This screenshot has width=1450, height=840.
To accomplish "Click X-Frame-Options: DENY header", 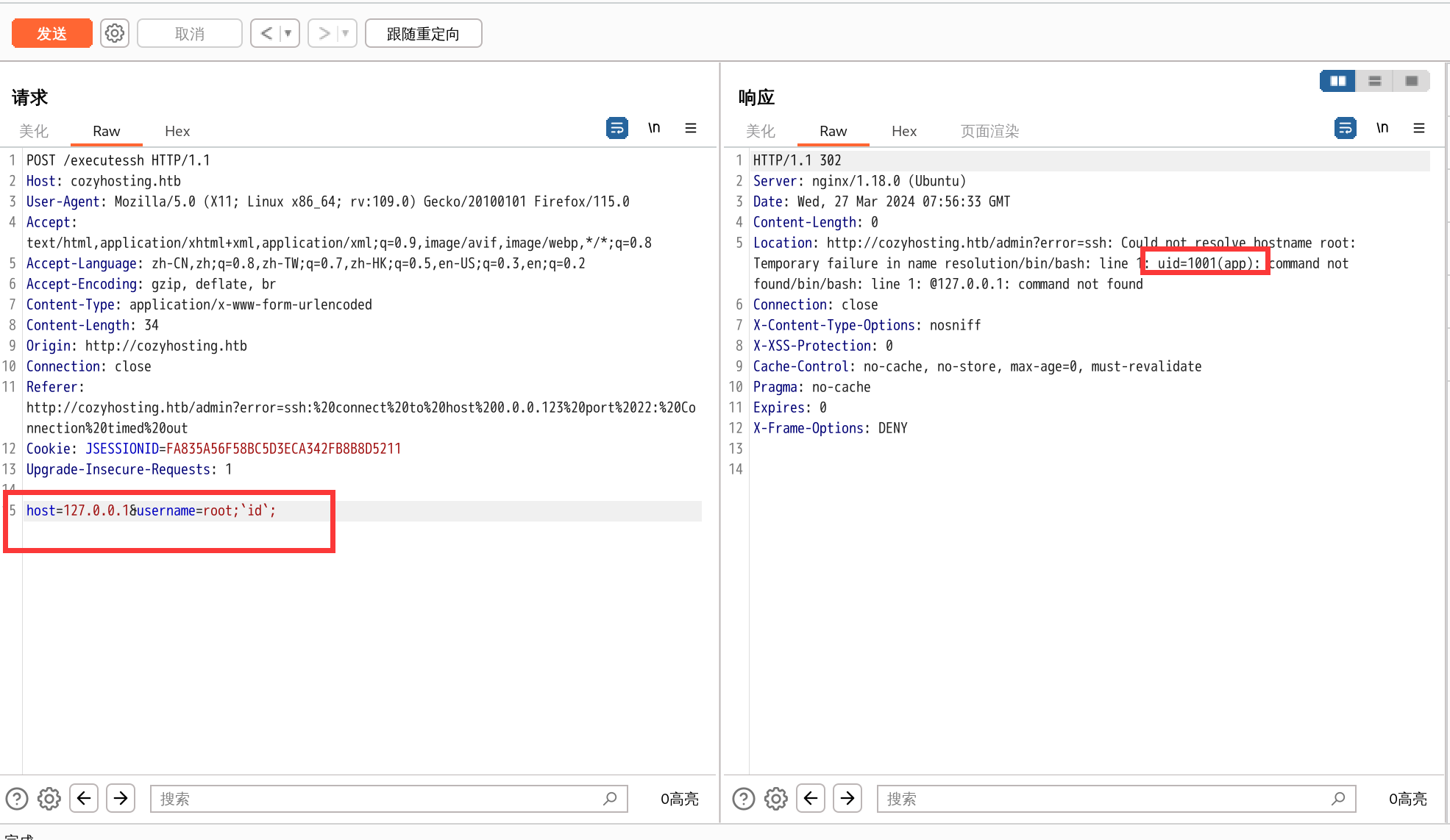I will [x=831, y=428].
